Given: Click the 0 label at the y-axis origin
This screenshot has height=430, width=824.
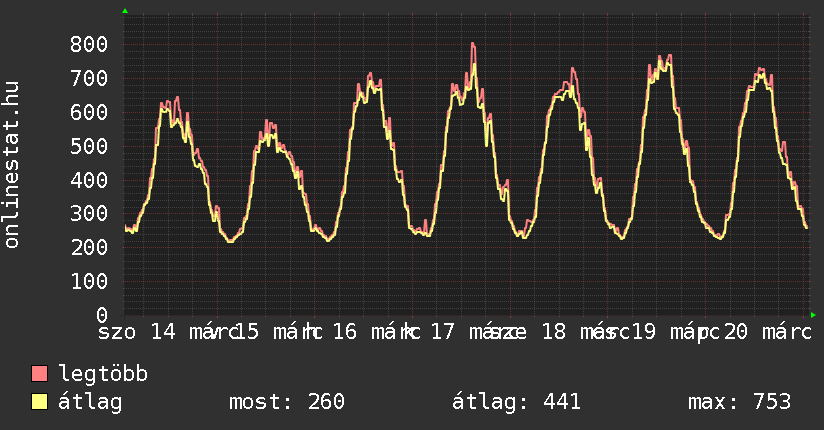Looking at the screenshot, I should 101,315.
